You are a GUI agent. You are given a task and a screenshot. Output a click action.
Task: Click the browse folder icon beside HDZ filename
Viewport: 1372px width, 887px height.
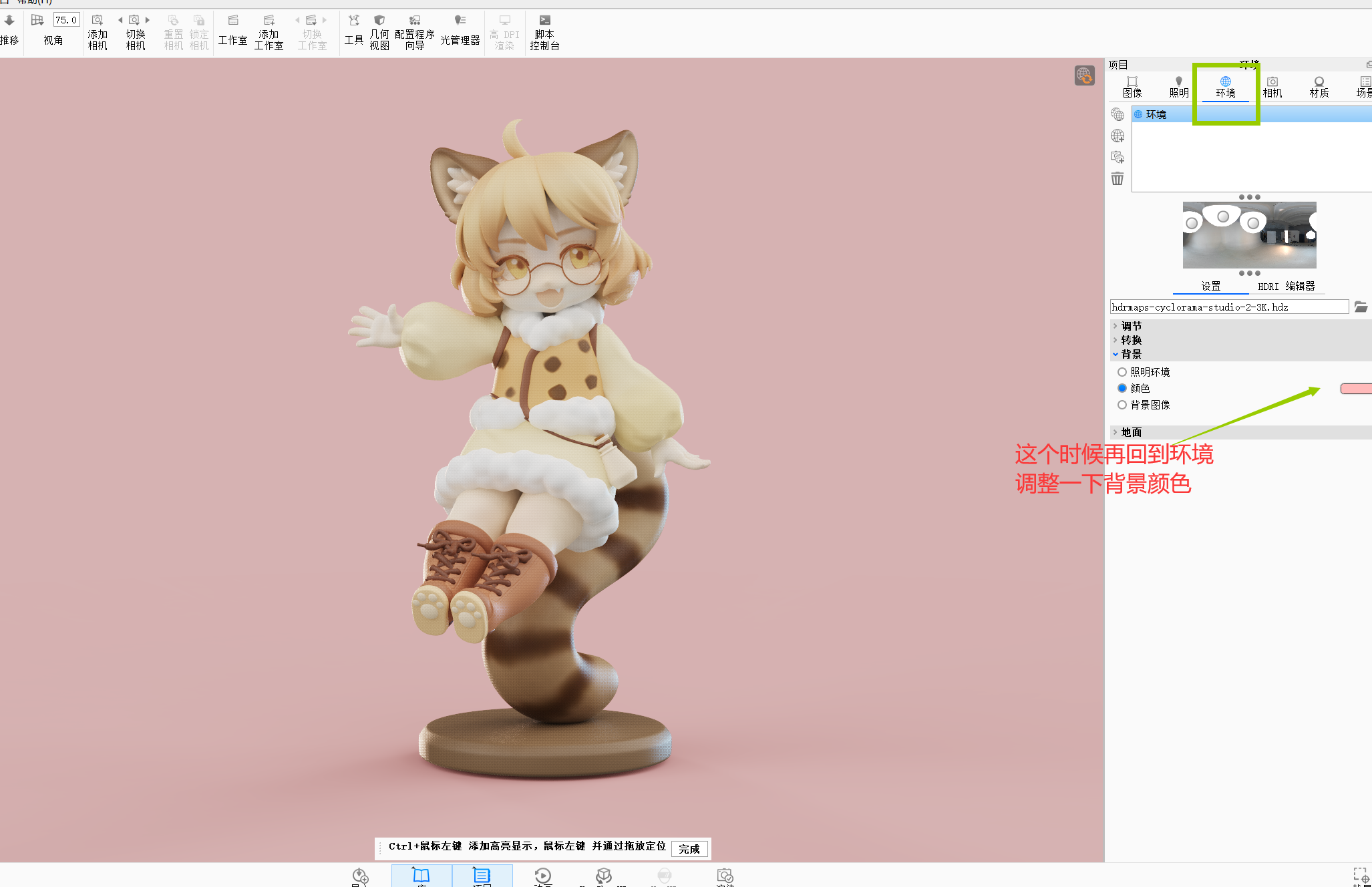coord(1361,307)
